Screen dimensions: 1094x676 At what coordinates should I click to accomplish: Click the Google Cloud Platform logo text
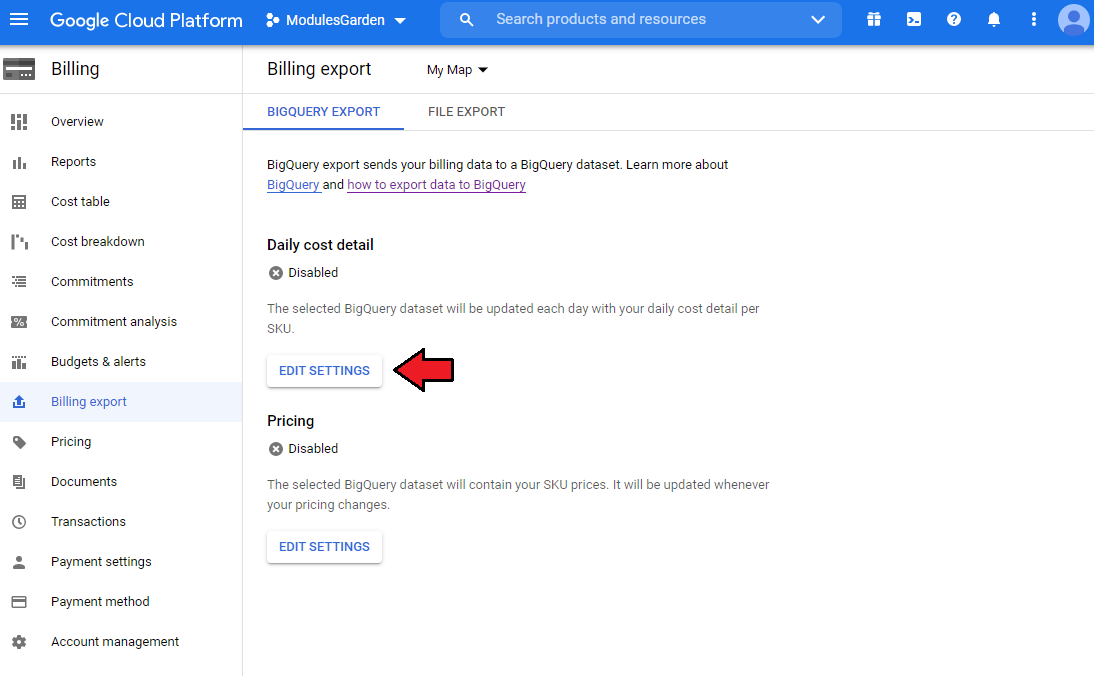146,20
